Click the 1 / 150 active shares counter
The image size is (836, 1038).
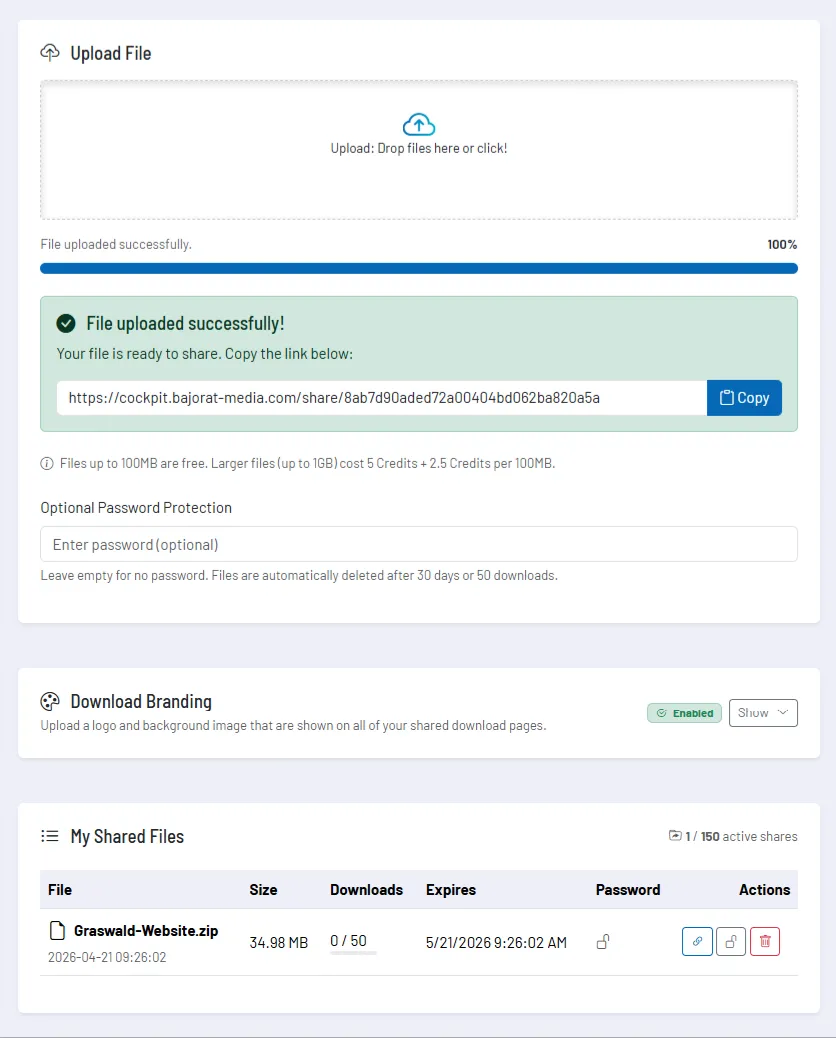point(741,836)
